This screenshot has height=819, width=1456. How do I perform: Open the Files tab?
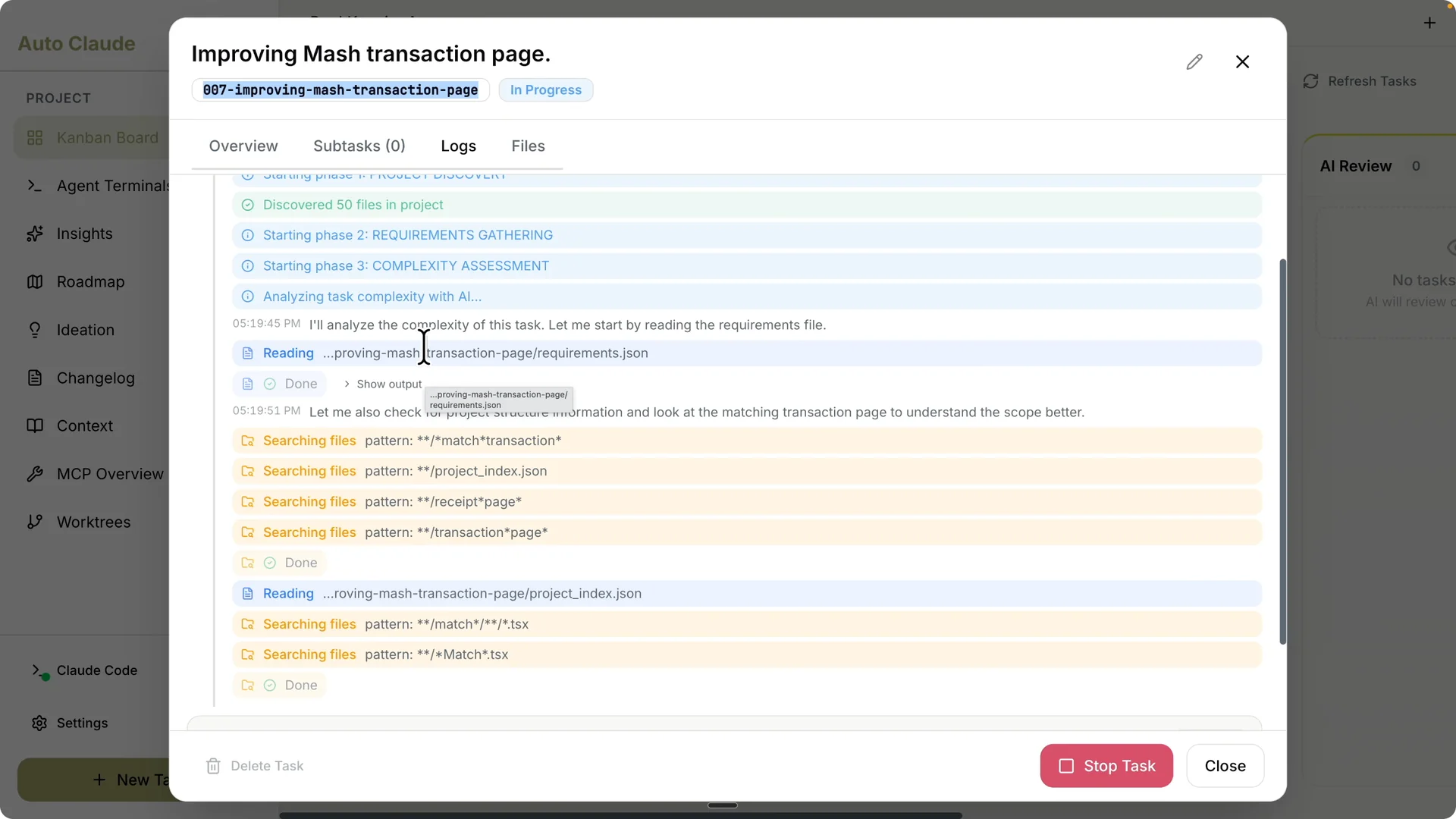(529, 146)
